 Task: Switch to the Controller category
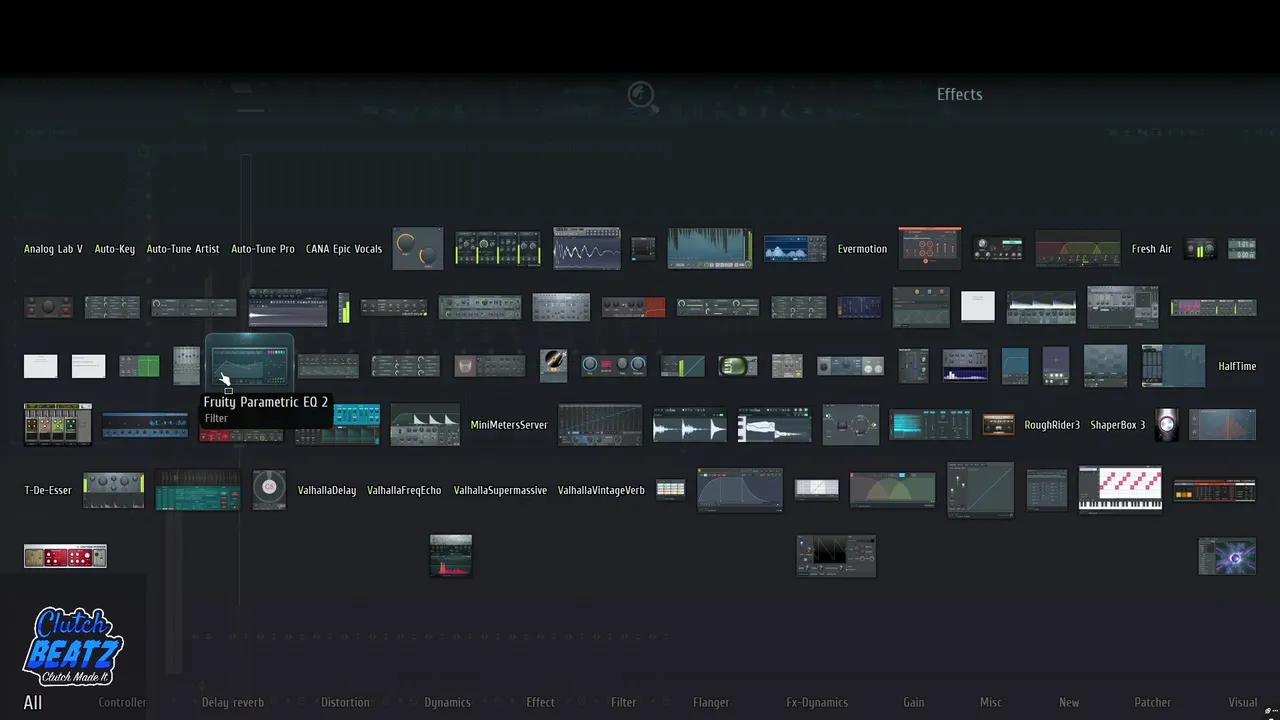tap(123, 703)
